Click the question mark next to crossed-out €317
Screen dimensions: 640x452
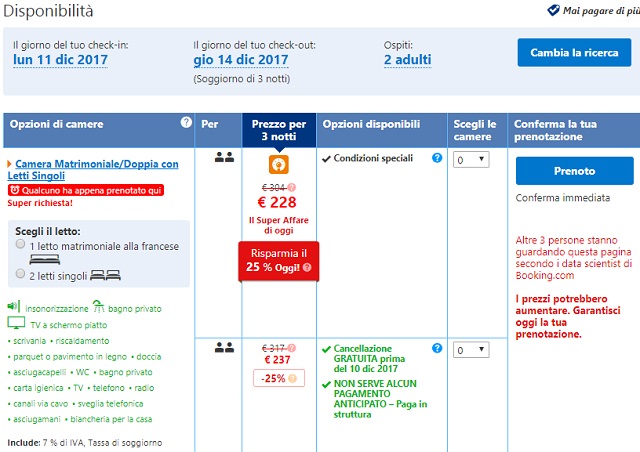[291, 348]
